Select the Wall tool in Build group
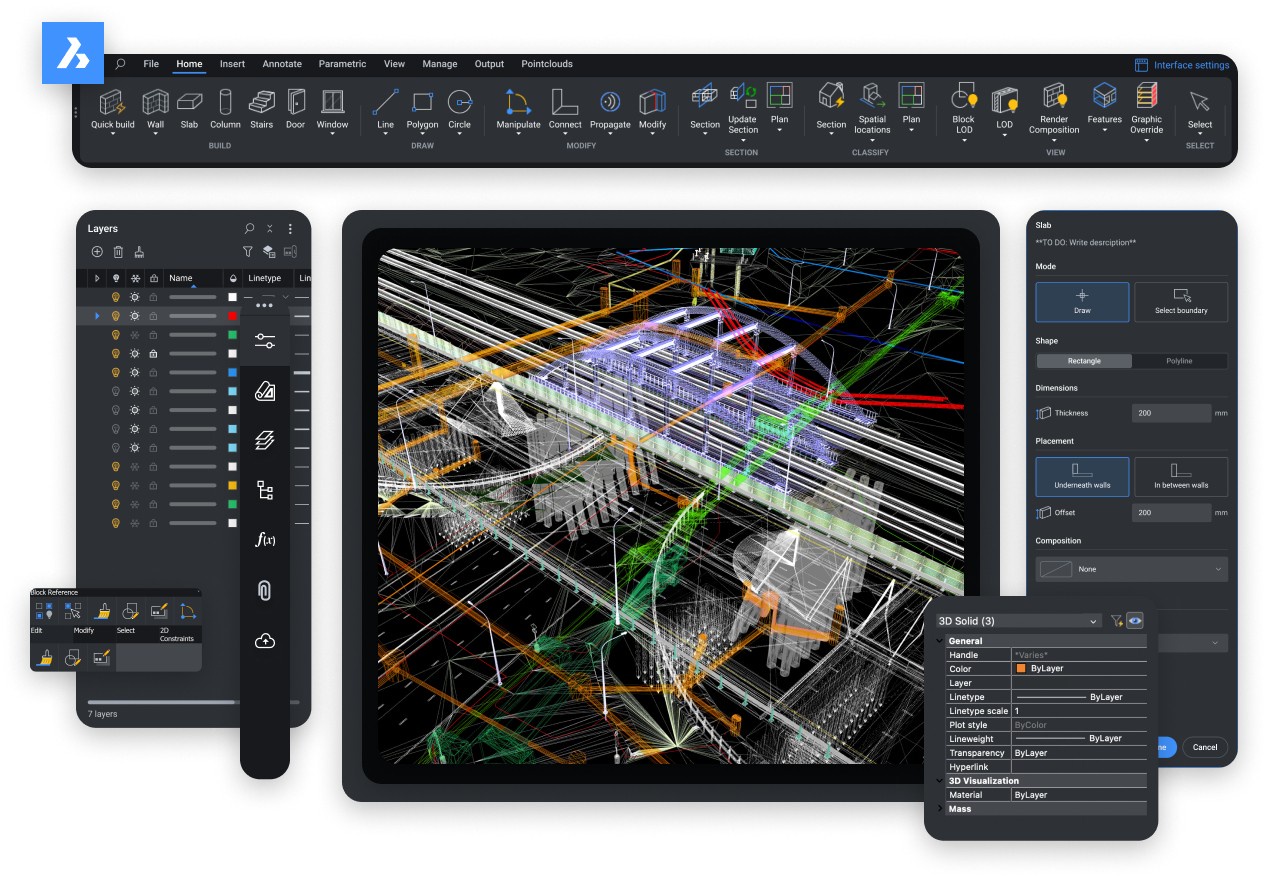Screen dimensions: 1268x879 155,108
